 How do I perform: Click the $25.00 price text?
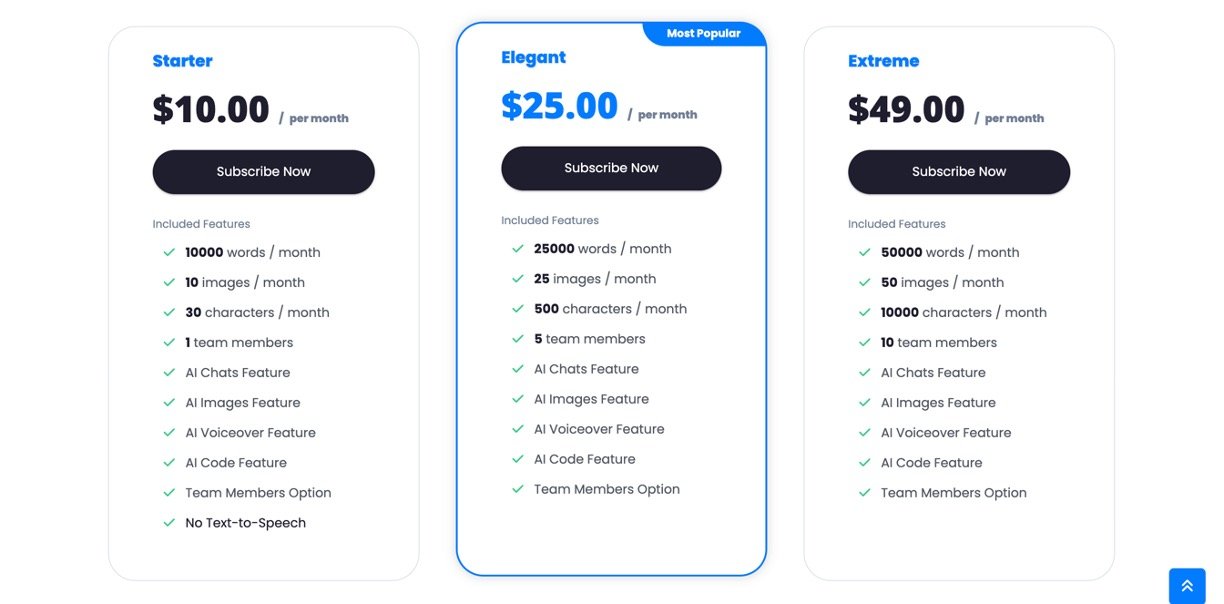[559, 106]
